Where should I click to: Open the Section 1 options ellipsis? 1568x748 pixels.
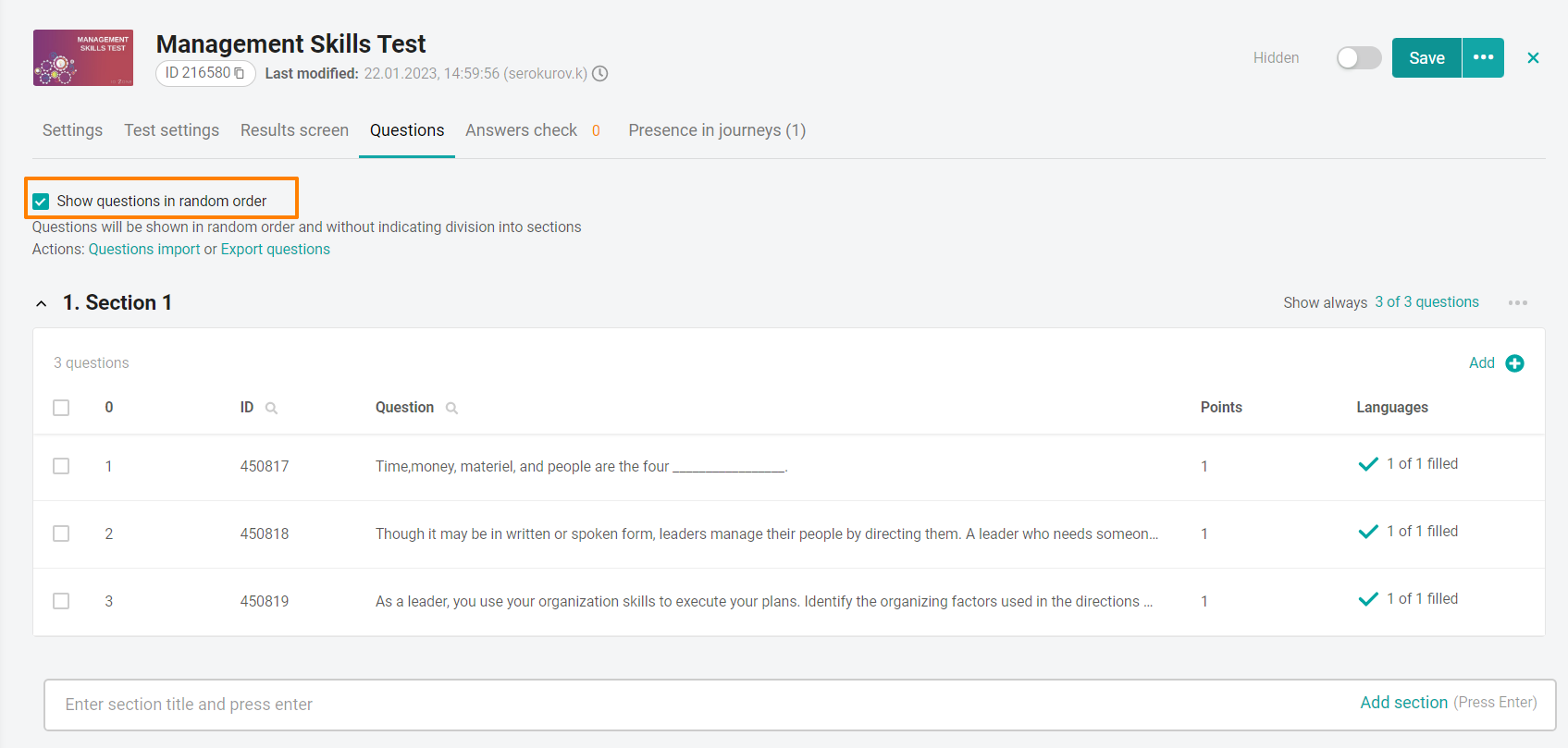(x=1517, y=302)
